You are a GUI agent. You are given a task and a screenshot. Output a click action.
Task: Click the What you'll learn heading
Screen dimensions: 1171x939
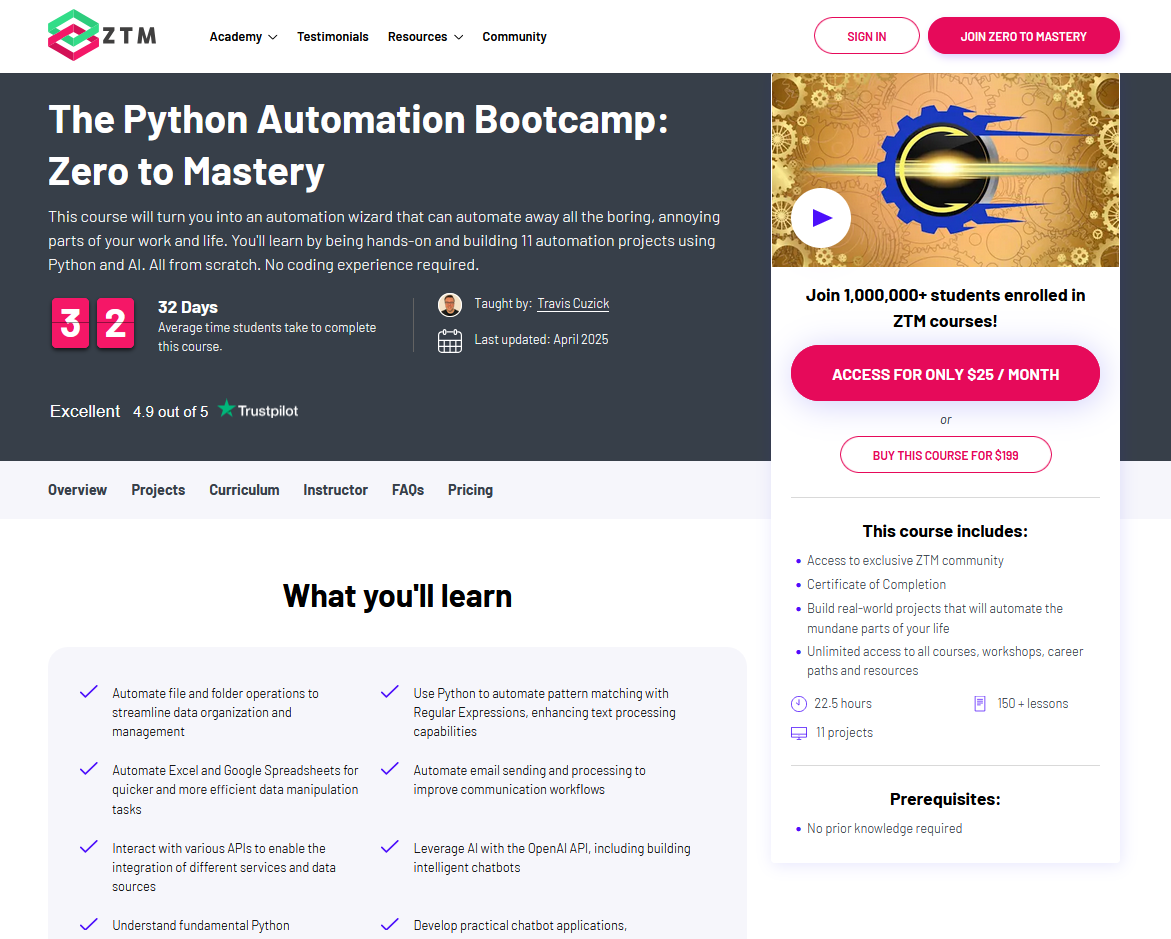click(x=397, y=596)
